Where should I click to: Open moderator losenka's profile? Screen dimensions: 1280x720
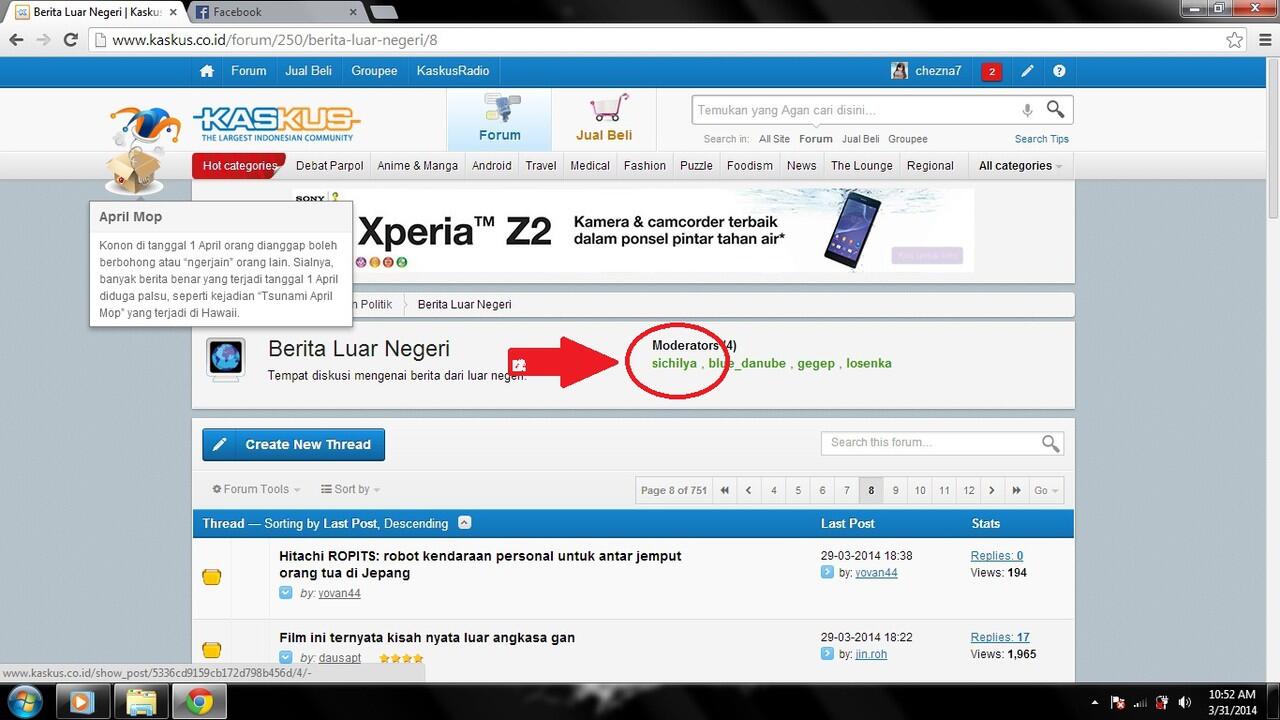[x=868, y=363]
